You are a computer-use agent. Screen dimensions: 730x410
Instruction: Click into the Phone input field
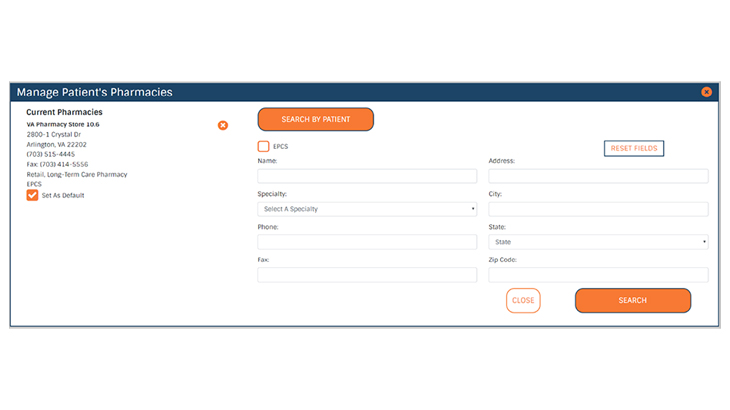coord(367,242)
